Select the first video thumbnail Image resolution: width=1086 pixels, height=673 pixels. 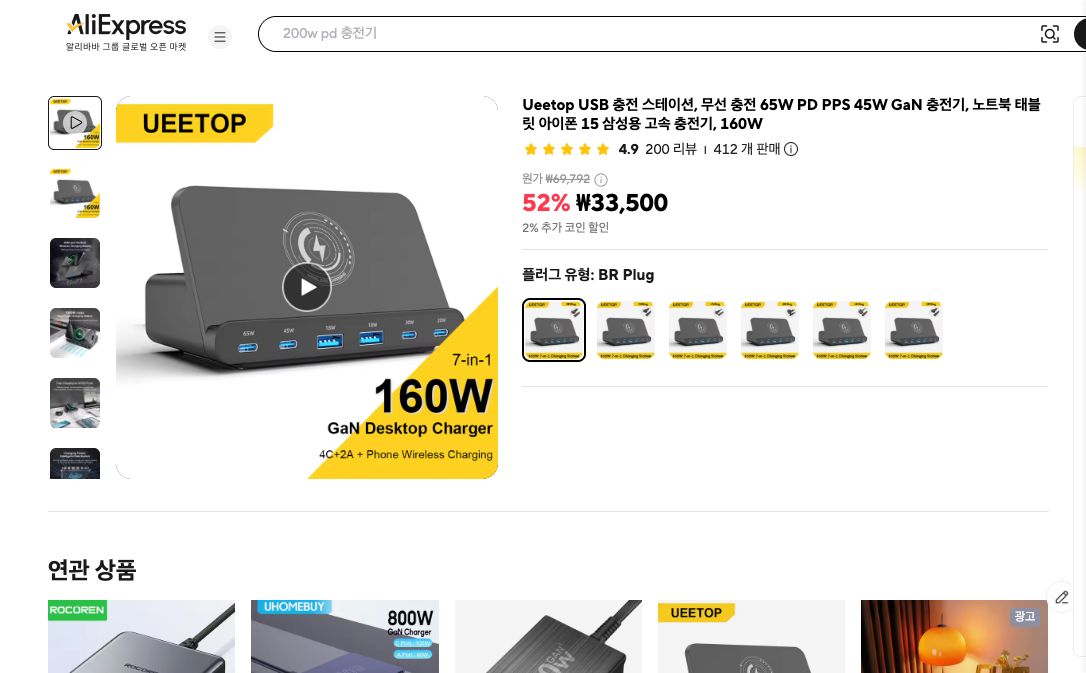[75, 123]
